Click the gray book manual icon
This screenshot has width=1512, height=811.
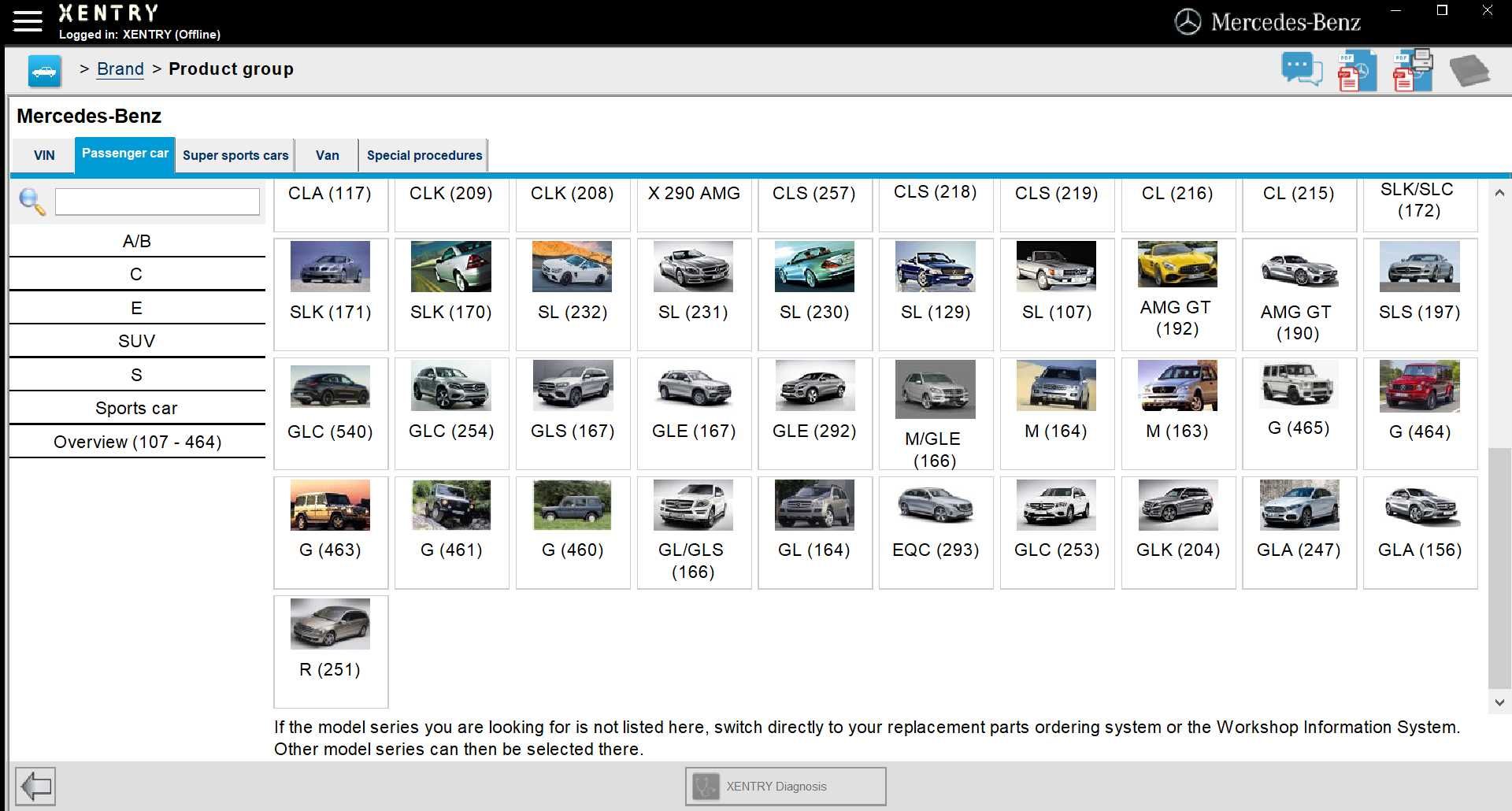tap(1469, 71)
